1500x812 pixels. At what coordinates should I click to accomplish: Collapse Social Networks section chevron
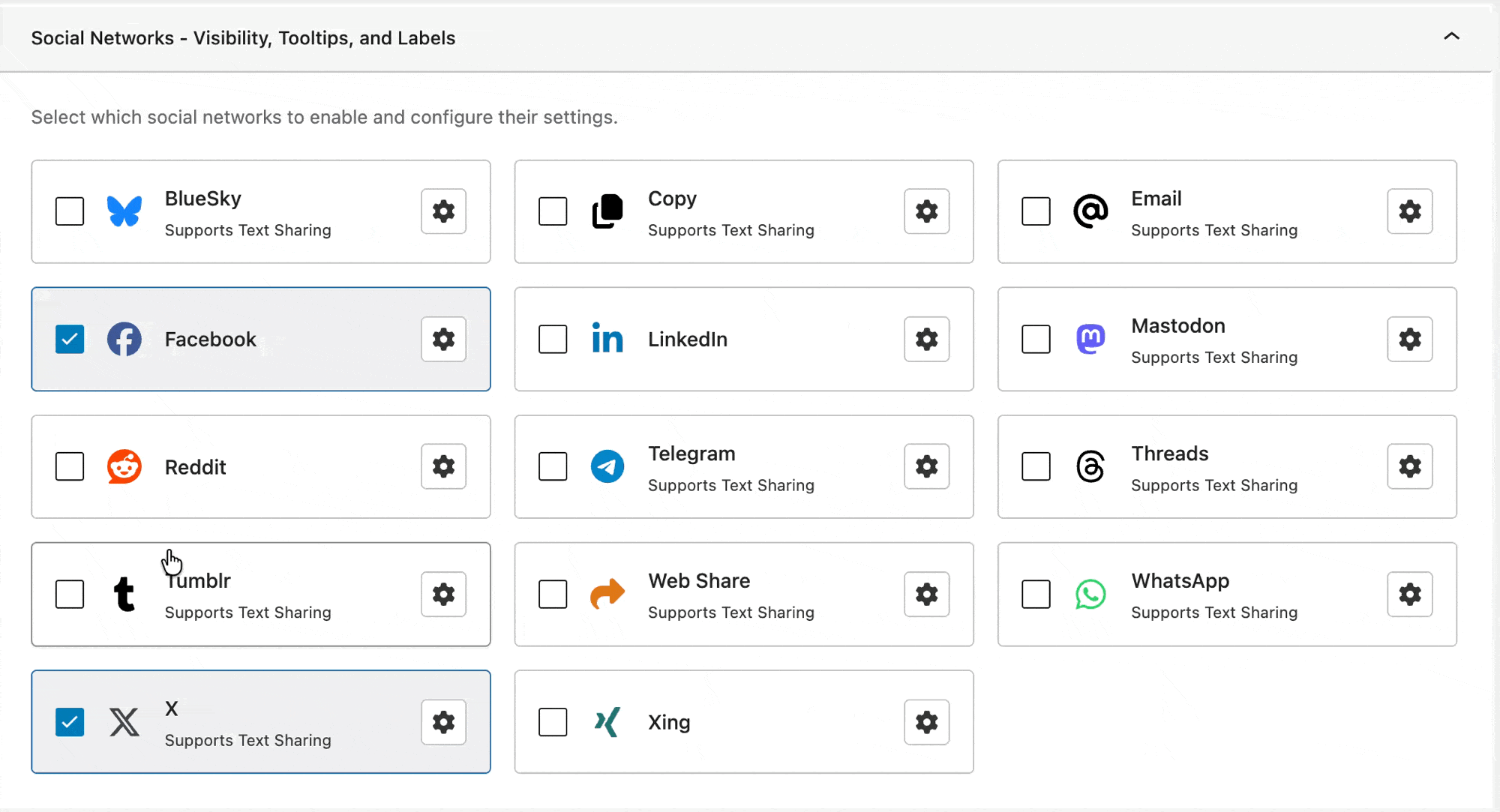click(1451, 36)
